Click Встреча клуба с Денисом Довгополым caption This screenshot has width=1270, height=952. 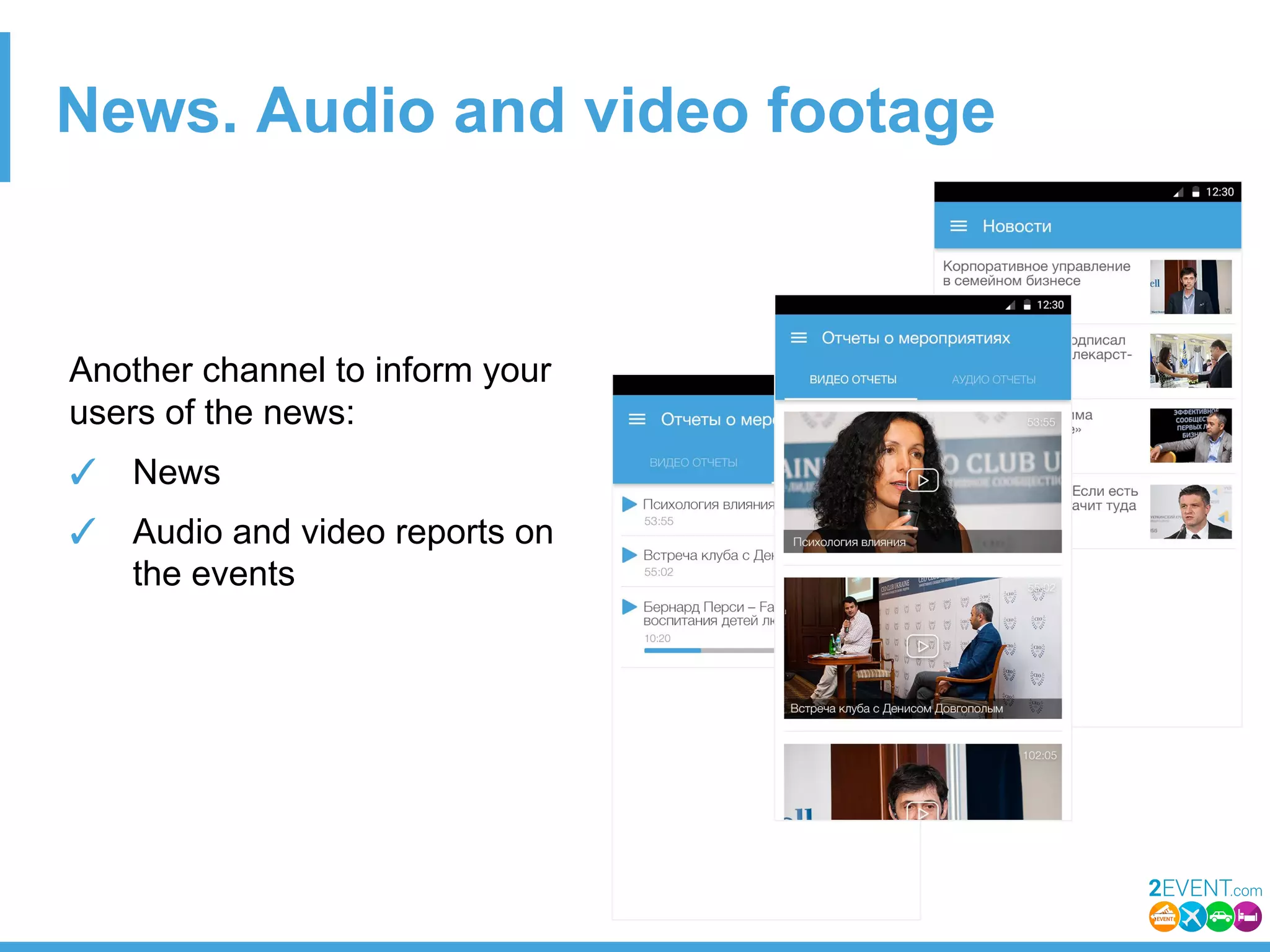[896, 708]
